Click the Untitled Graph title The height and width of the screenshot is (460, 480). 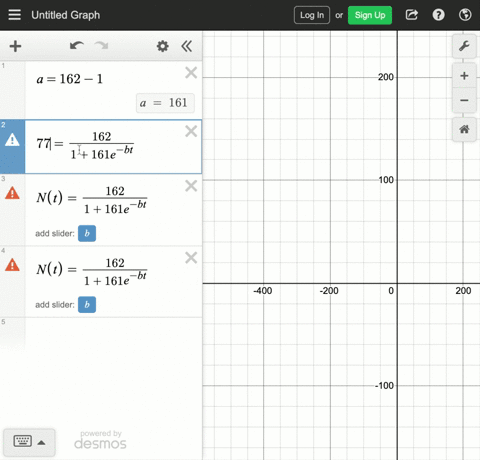point(66,15)
